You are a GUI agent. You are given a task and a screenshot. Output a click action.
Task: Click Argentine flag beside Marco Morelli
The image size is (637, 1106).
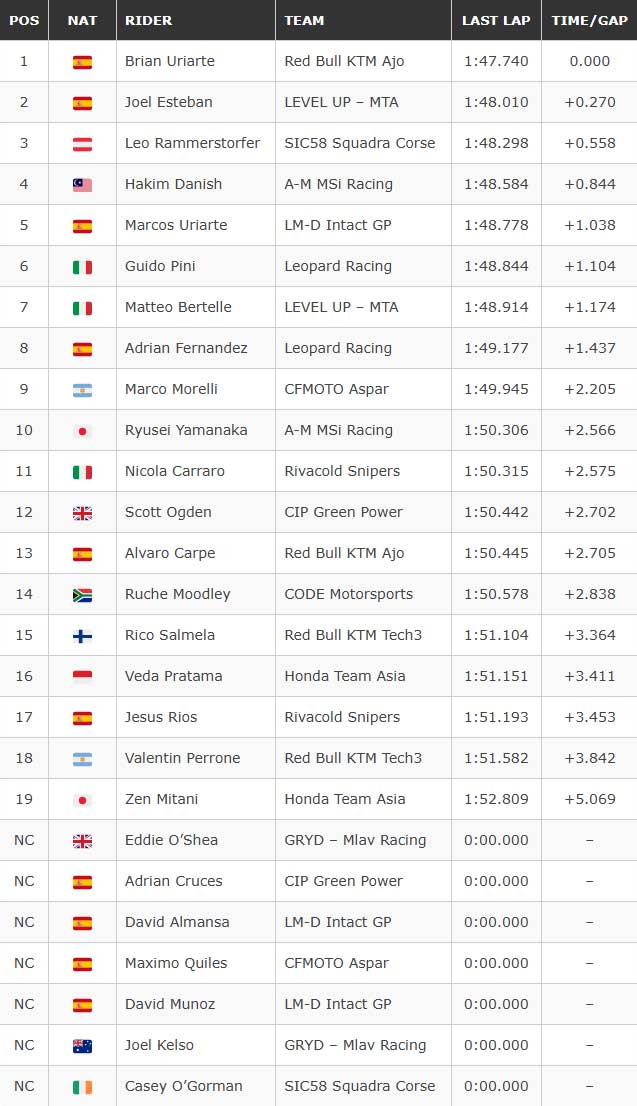[82, 390]
